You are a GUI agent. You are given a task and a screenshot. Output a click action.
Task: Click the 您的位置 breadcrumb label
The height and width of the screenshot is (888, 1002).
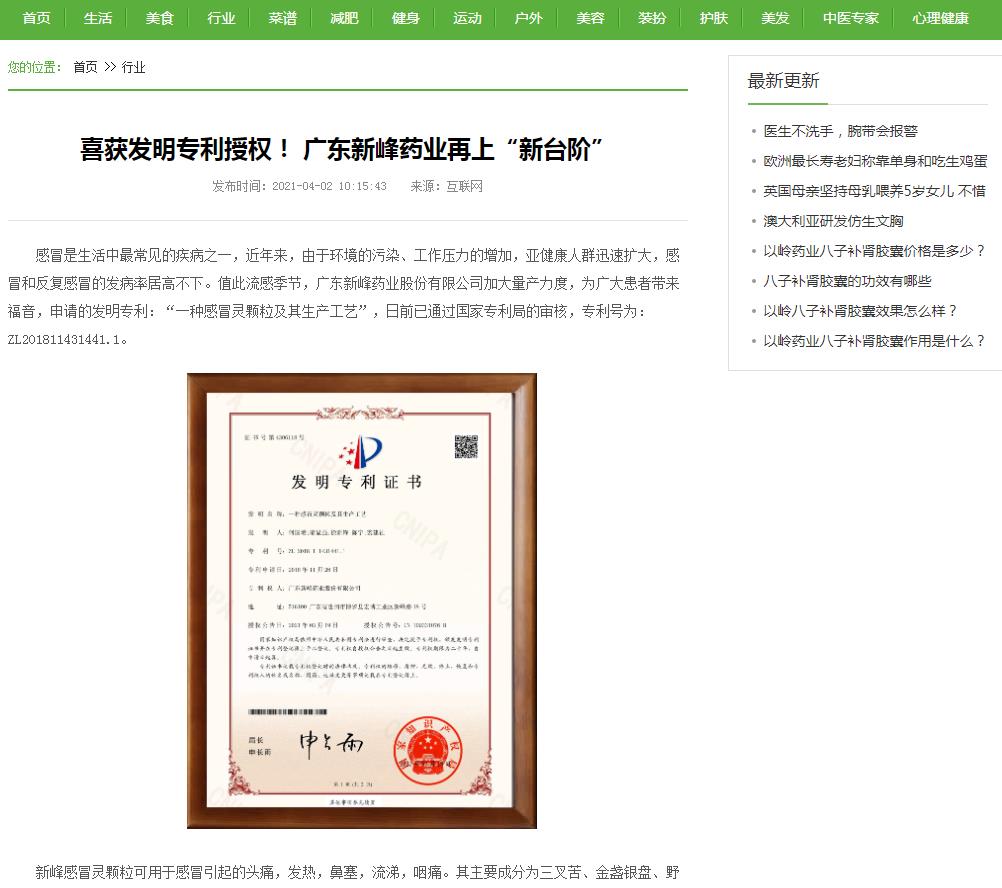tap(35, 67)
